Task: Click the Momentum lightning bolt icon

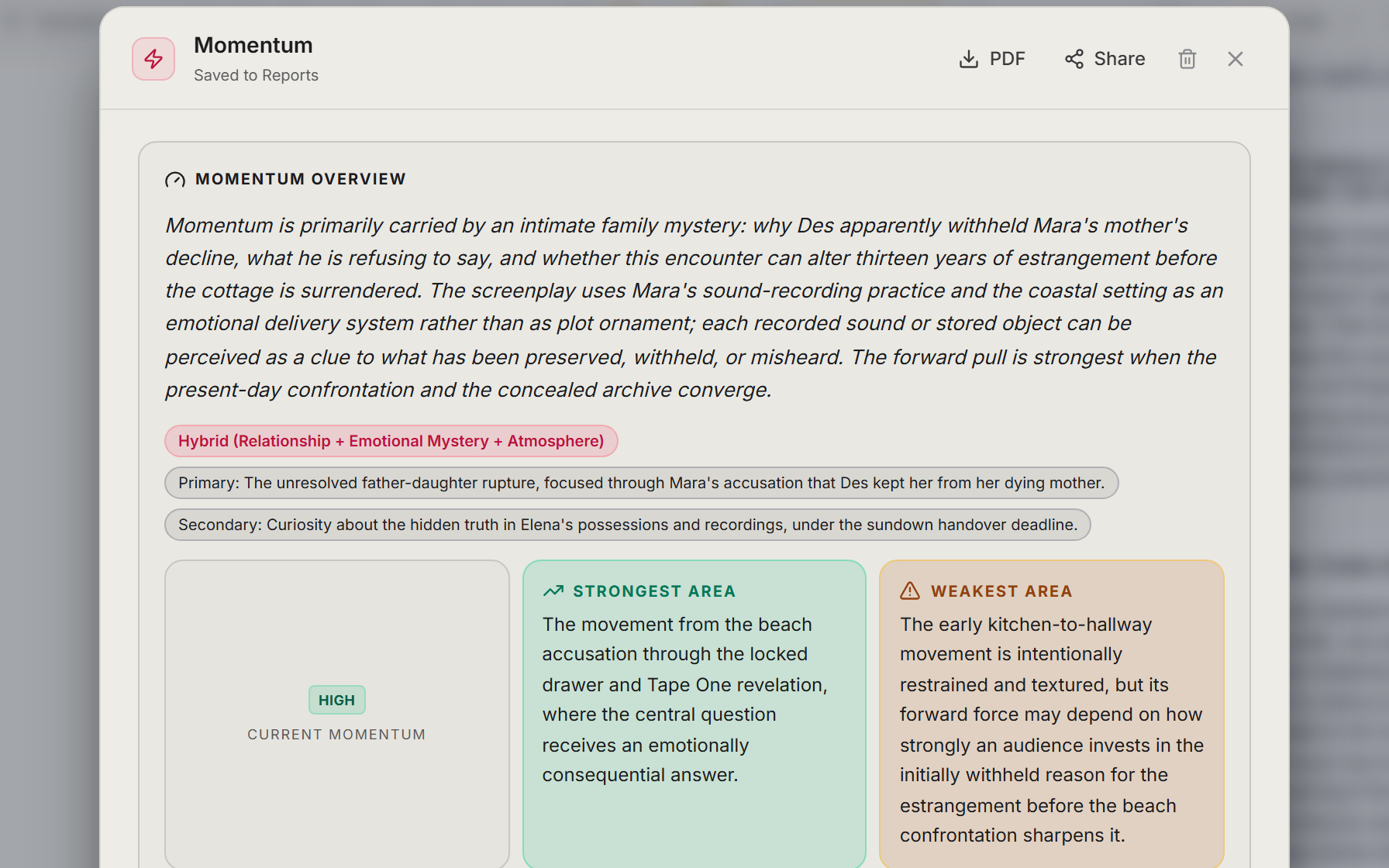Action: [x=153, y=59]
